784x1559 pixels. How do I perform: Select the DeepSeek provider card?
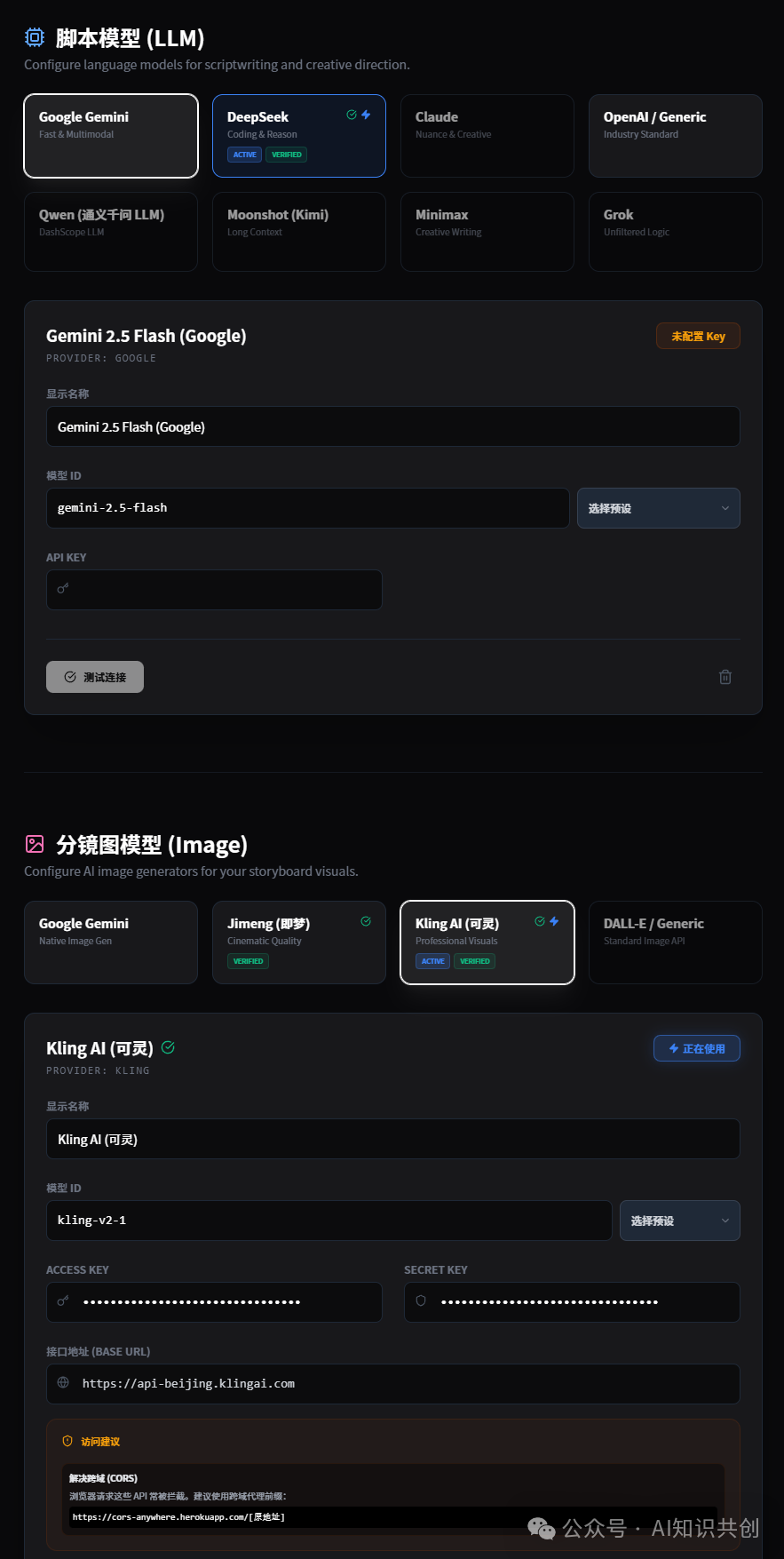click(x=299, y=136)
